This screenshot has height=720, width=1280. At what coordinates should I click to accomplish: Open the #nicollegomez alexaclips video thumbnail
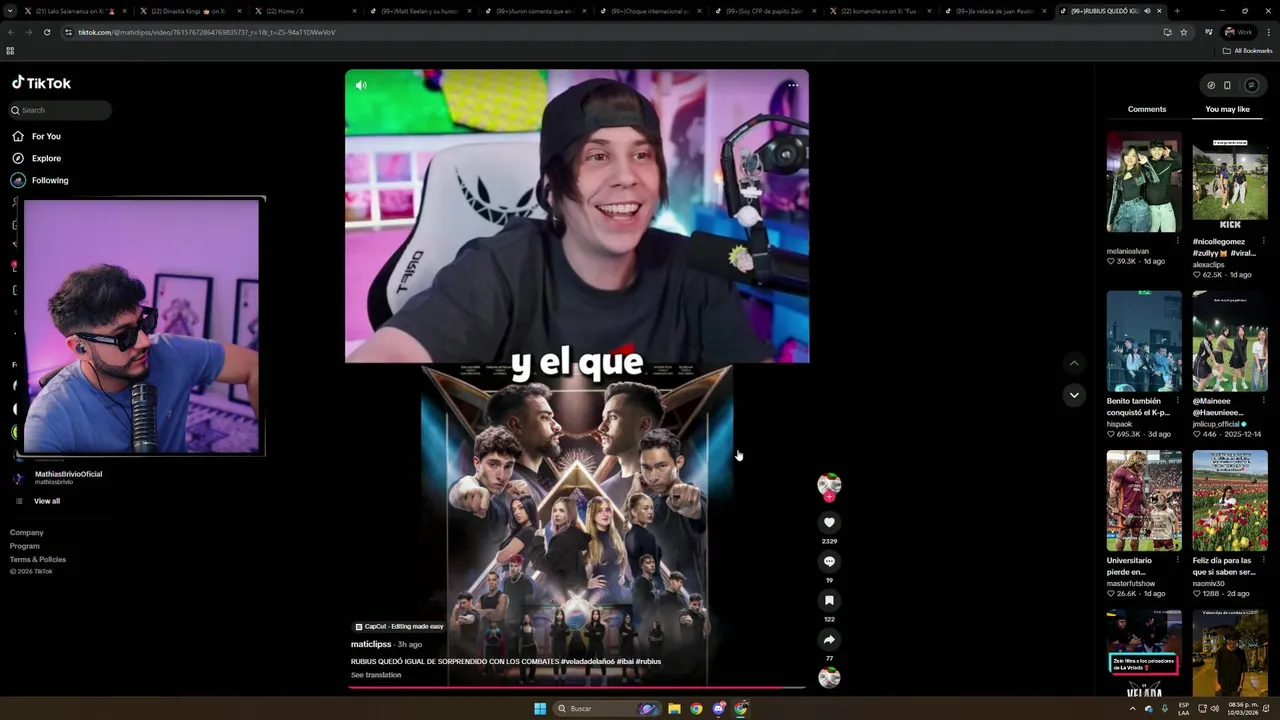point(1230,182)
